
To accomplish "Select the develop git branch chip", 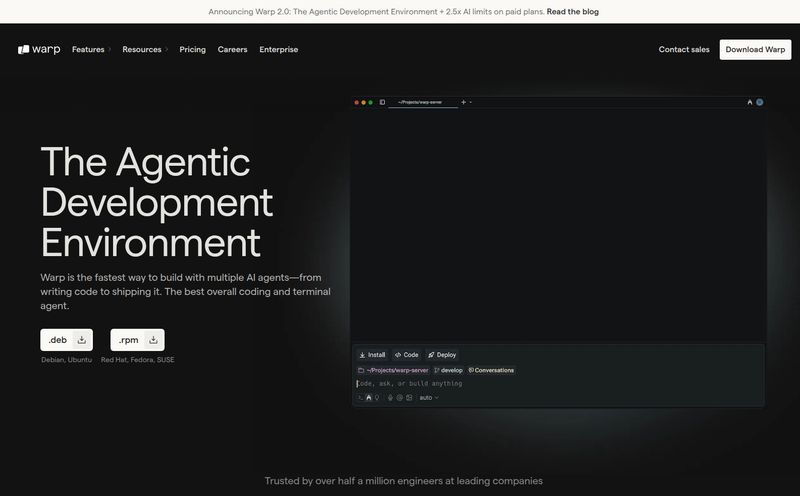I will coord(448,370).
